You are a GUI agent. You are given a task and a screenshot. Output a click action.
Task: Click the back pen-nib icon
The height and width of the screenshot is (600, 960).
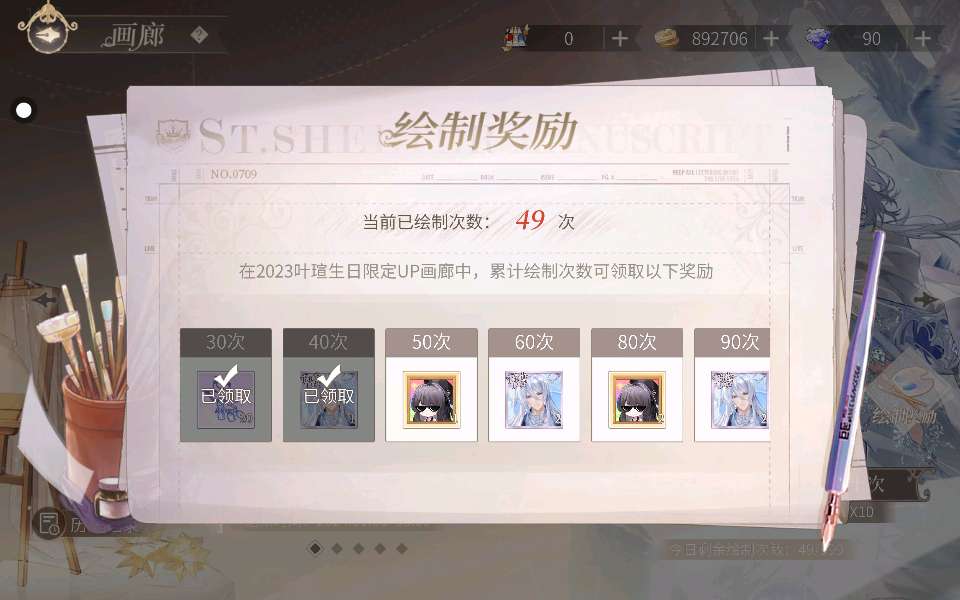click(x=48, y=34)
